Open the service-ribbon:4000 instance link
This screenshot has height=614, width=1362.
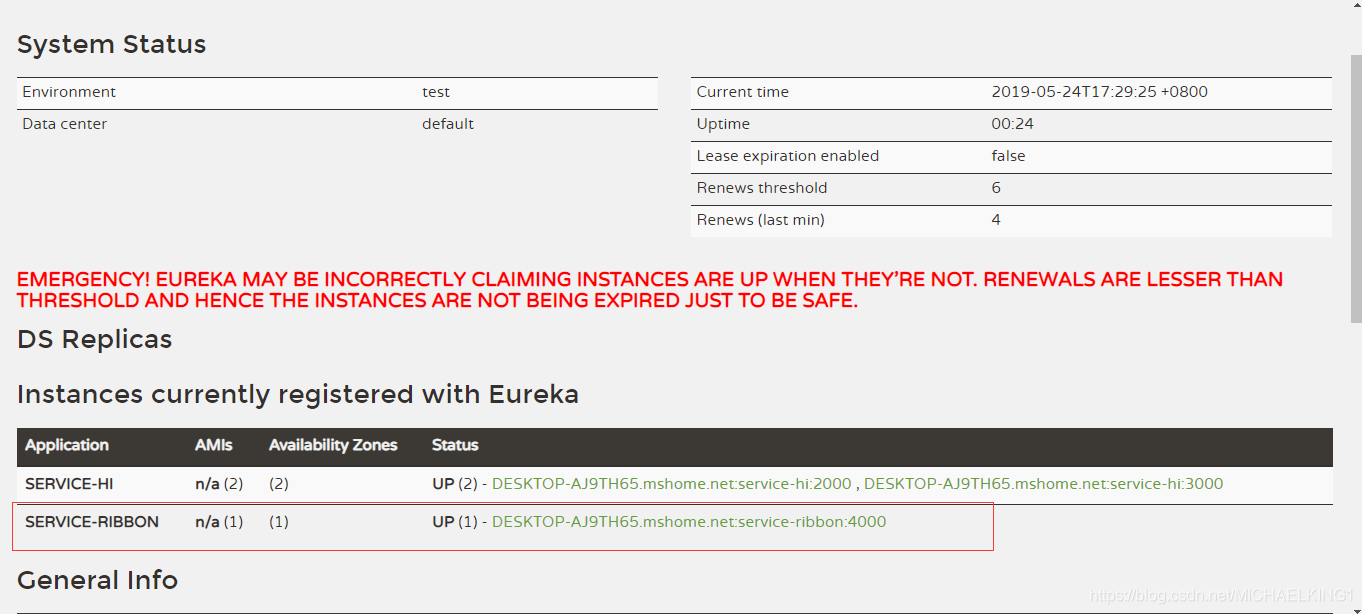click(x=689, y=522)
